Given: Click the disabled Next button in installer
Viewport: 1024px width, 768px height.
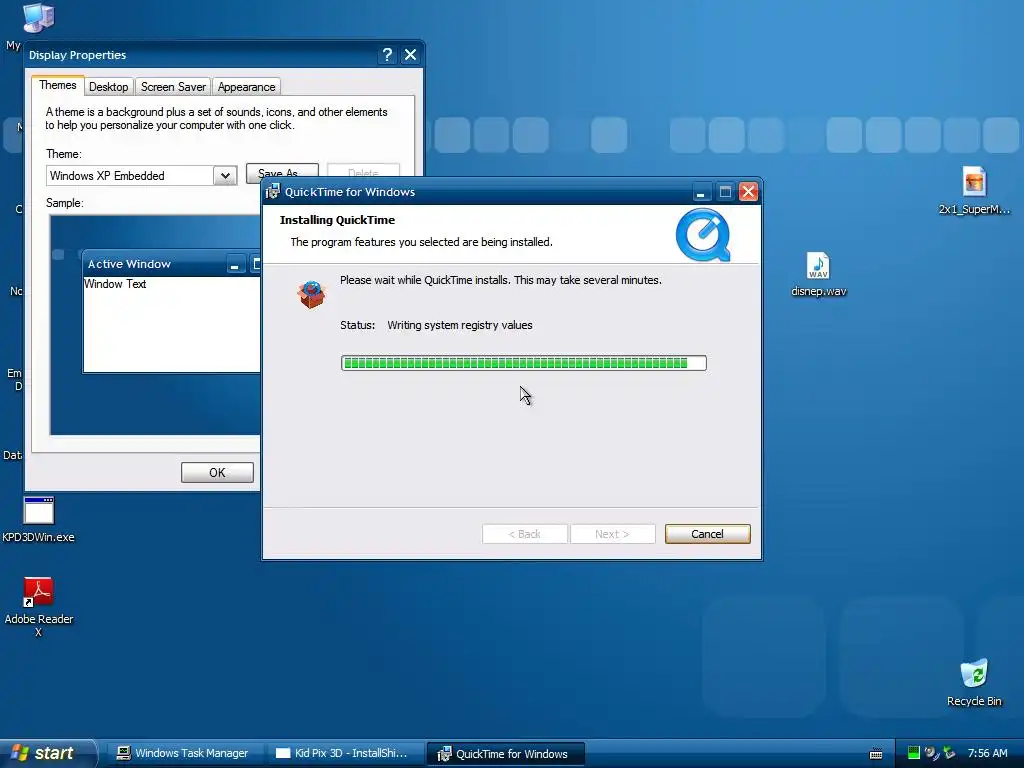Looking at the screenshot, I should pos(612,534).
